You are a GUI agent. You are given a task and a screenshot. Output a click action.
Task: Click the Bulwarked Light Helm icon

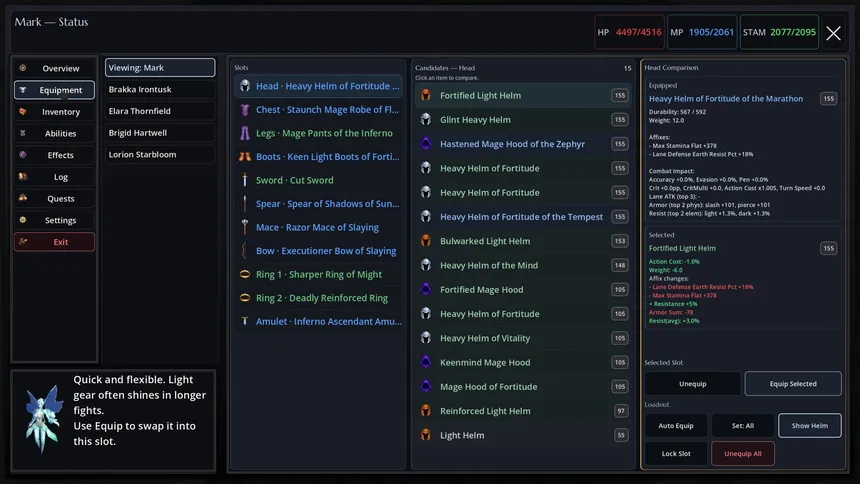[x=426, y=241]
